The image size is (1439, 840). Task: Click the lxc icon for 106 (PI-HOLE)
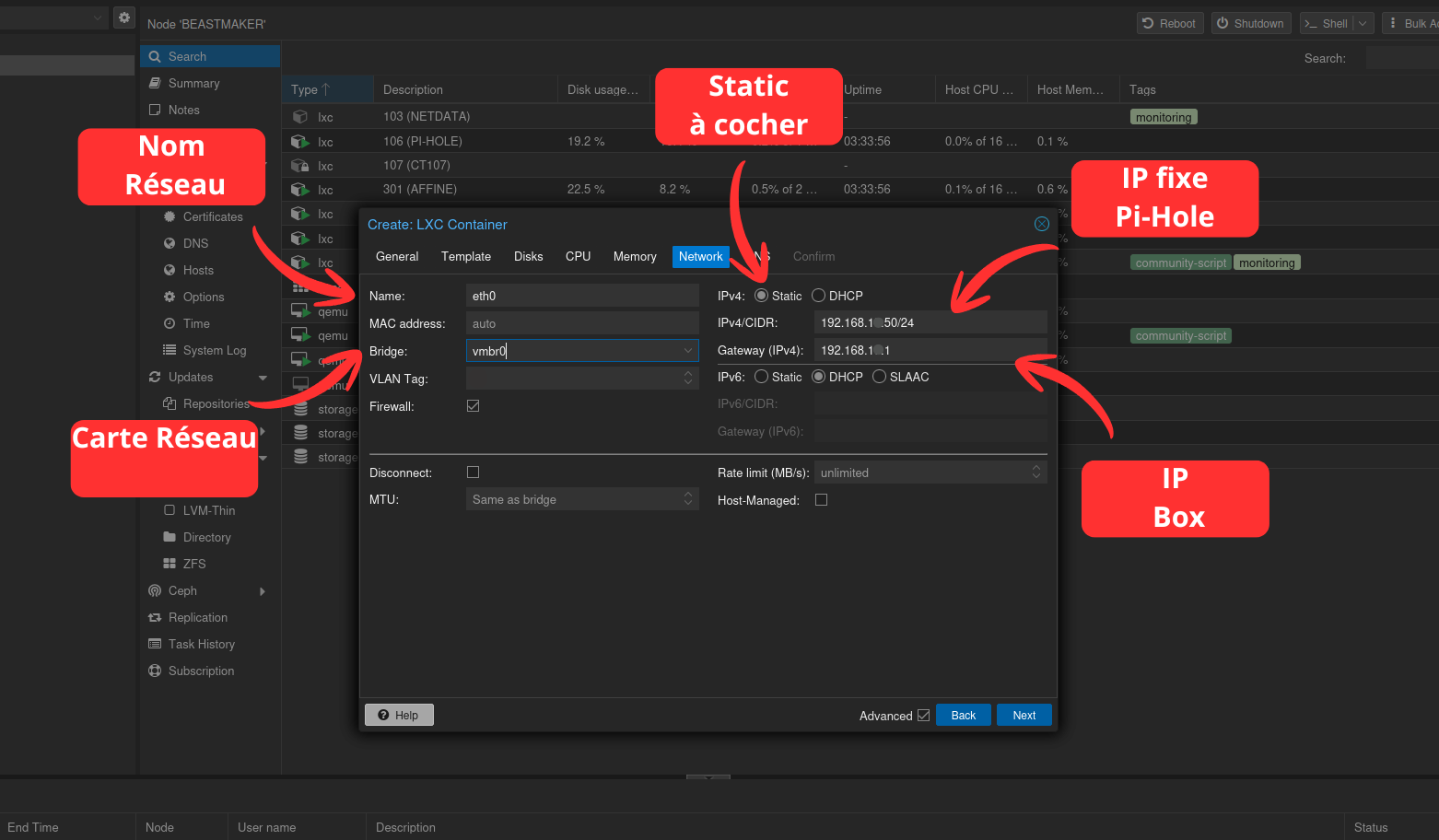click(x=300, y=142)
